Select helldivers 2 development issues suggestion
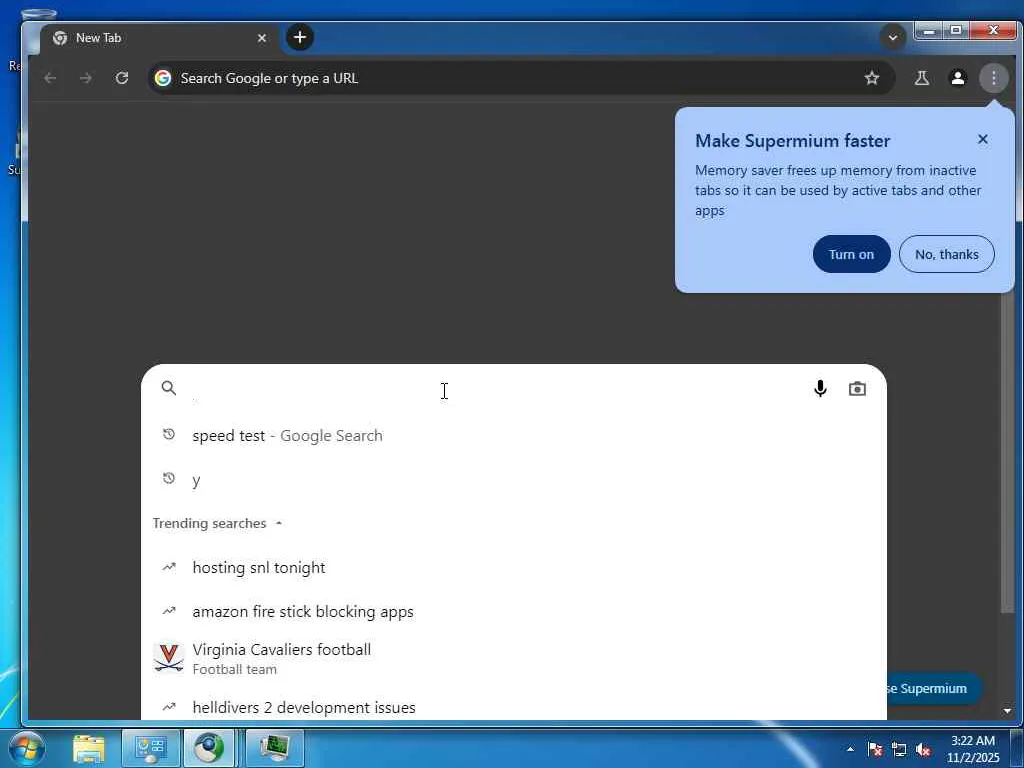Viewport: 1024px width, 768px height. click(513, 707)
